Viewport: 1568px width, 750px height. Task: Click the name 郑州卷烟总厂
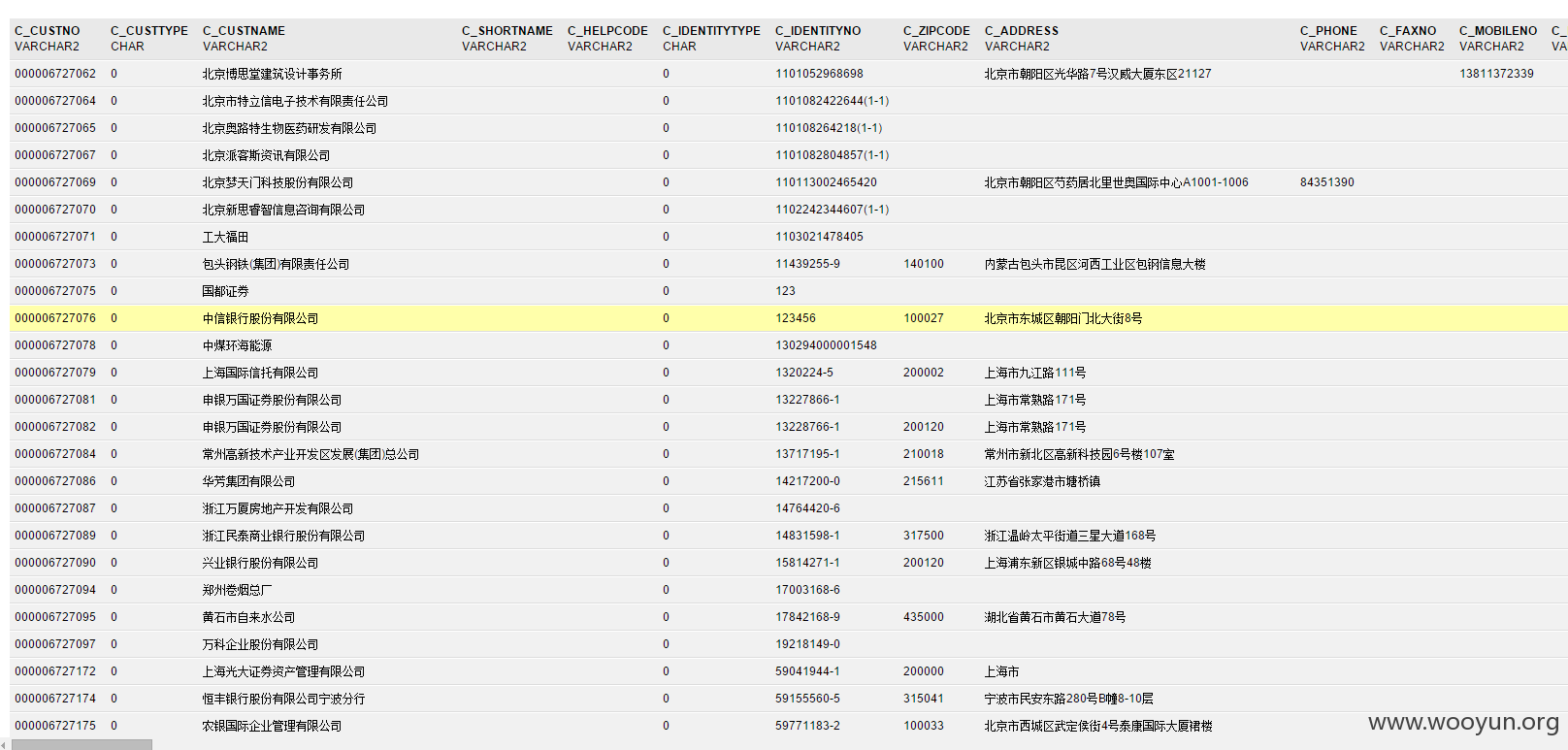[237, 590]
